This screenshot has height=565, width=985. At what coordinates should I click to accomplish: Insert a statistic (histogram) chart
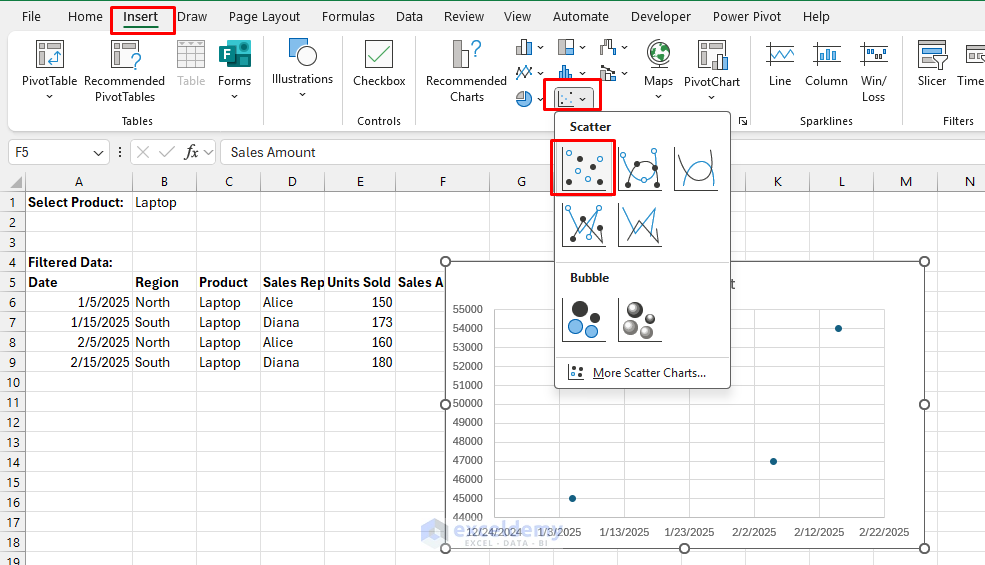point(566,73)
